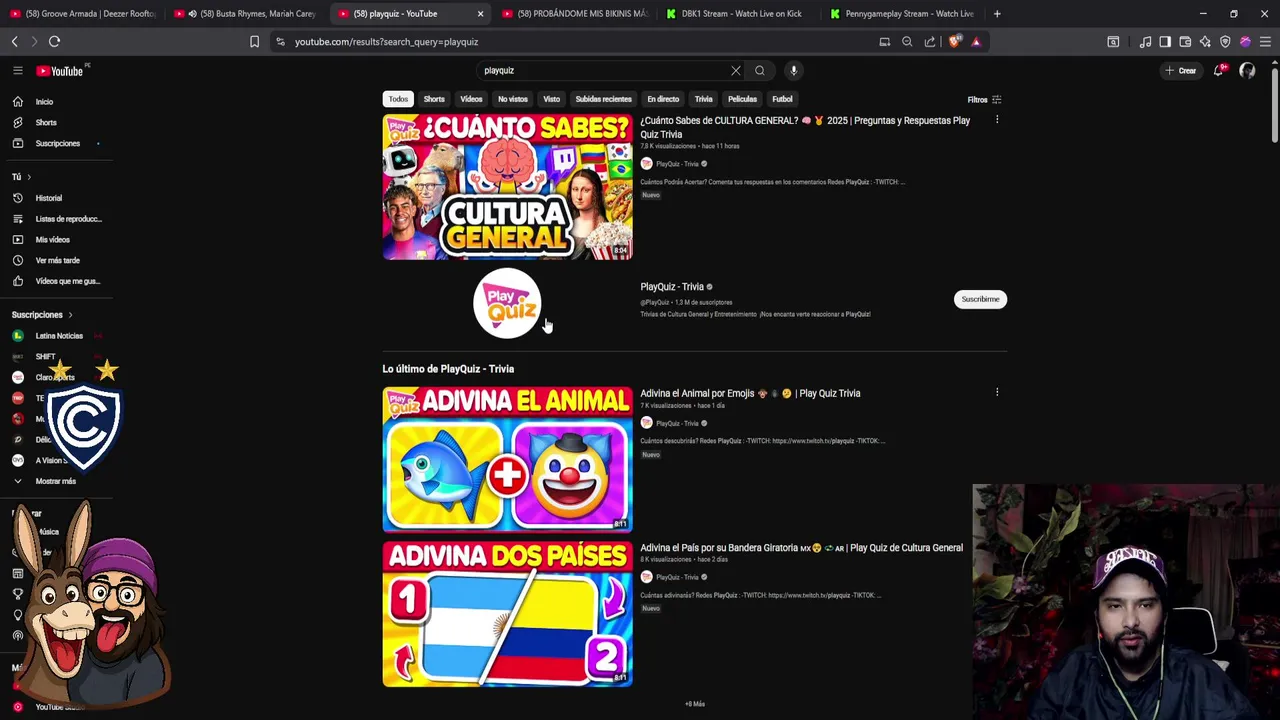Select the En directo chip
Screen dimensions: 1280x720
tap(663, 99)
